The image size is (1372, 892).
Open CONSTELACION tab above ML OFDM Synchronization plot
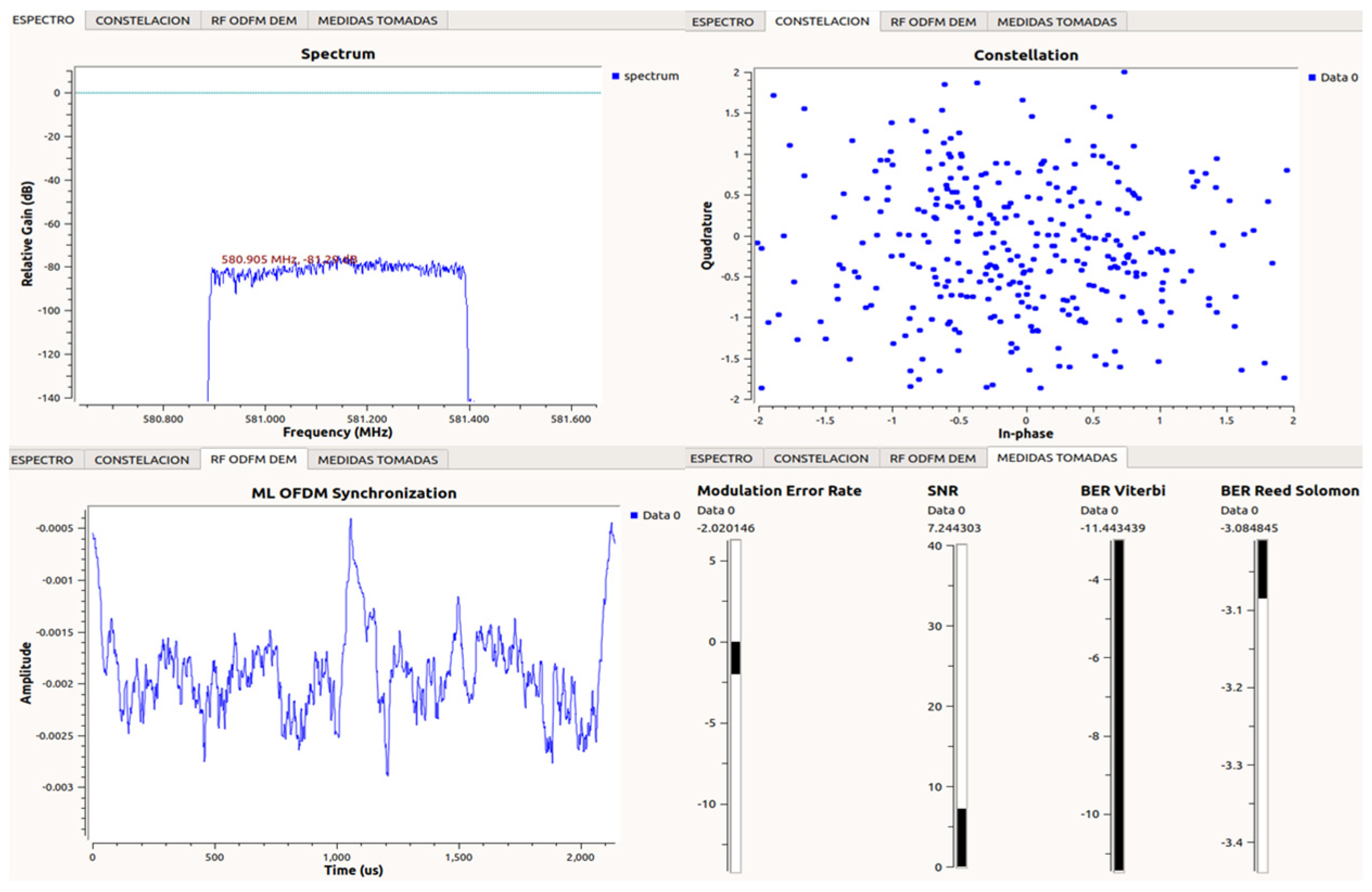[x=142, y=460]
